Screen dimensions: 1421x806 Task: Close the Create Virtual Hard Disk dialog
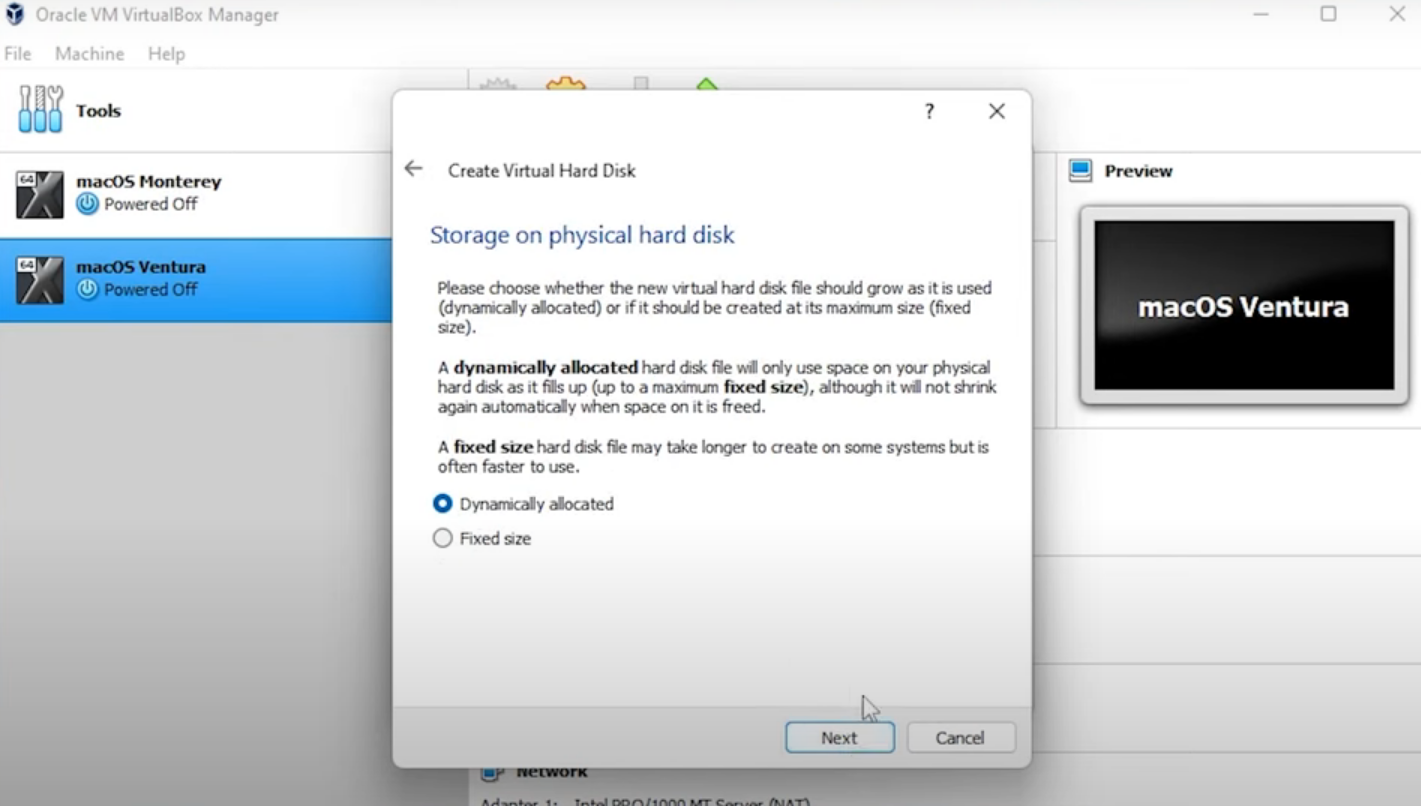(x=997, y=111)
